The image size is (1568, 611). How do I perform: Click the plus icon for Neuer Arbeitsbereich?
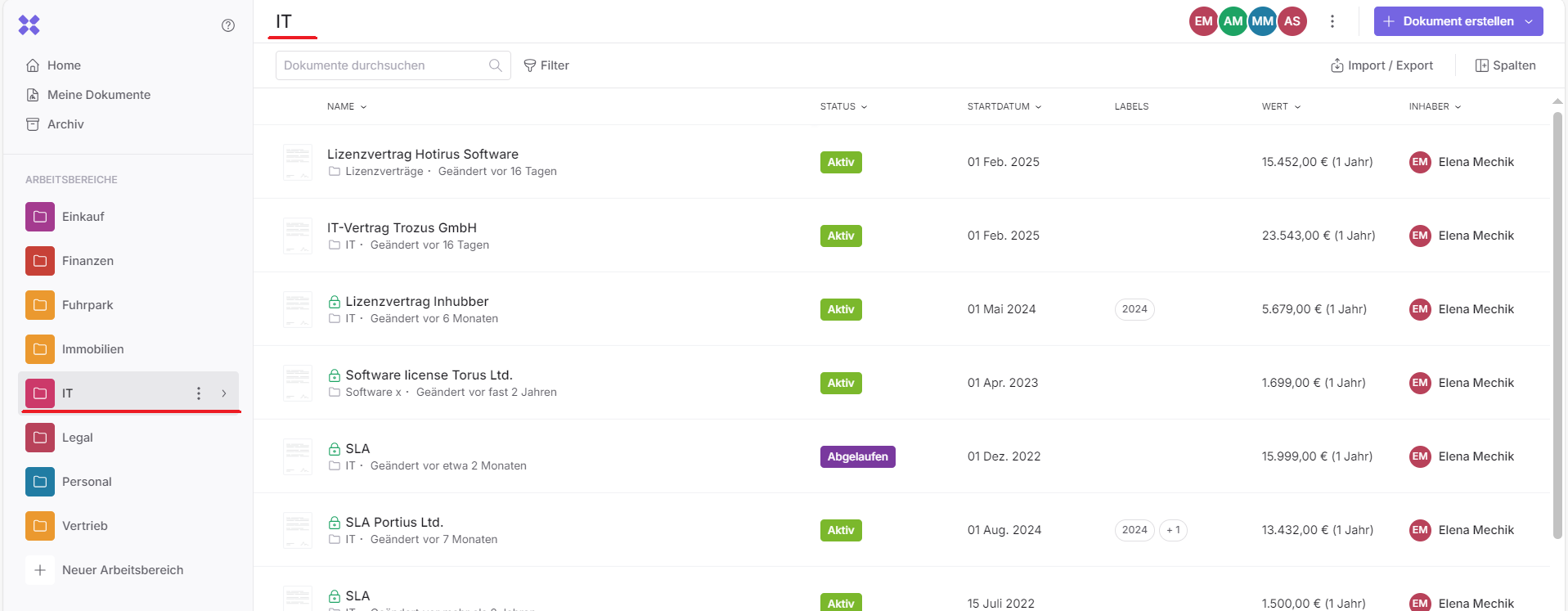click(40, 570)
